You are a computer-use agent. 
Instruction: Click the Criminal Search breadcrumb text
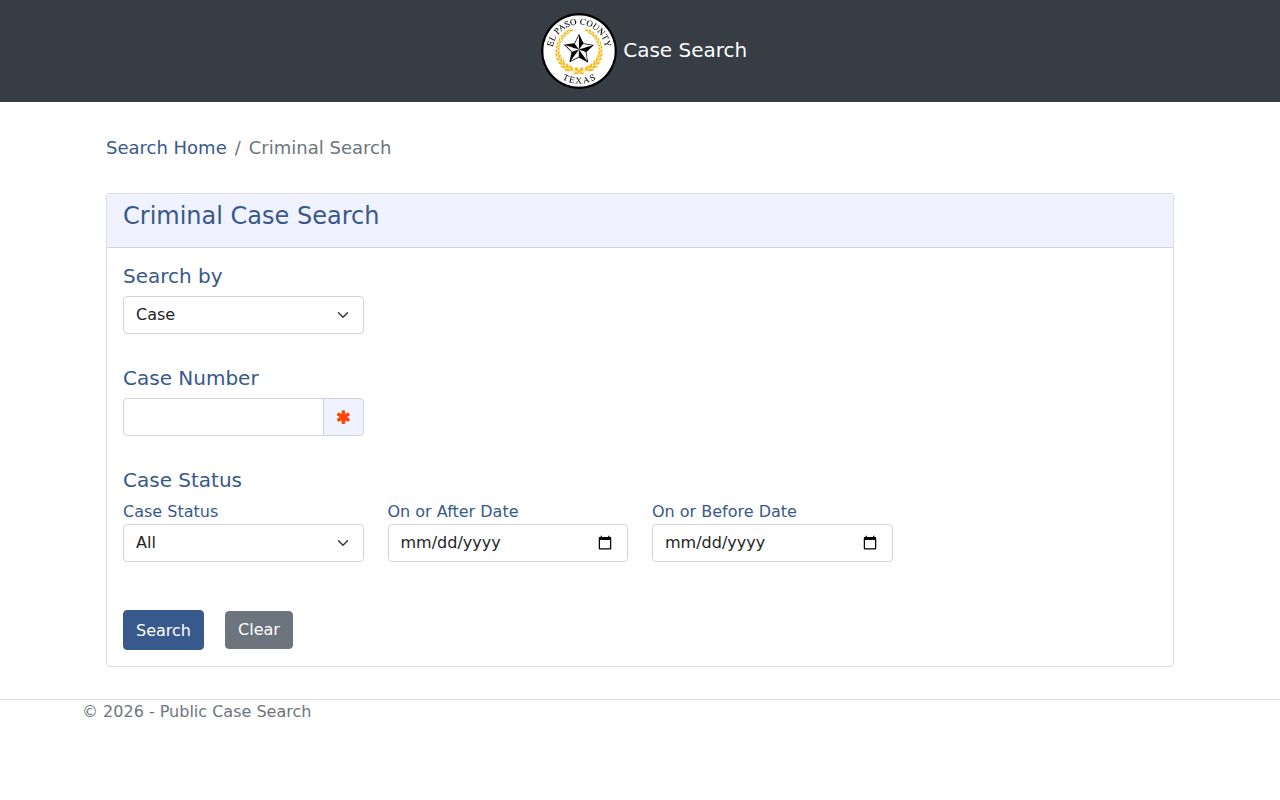(x=320, y=148)
